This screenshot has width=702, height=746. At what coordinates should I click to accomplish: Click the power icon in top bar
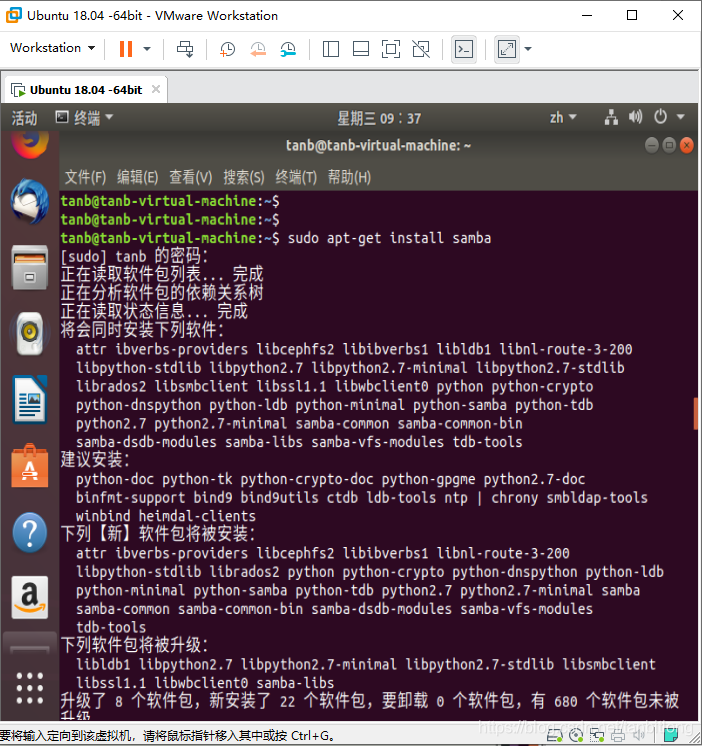(660, 117)
